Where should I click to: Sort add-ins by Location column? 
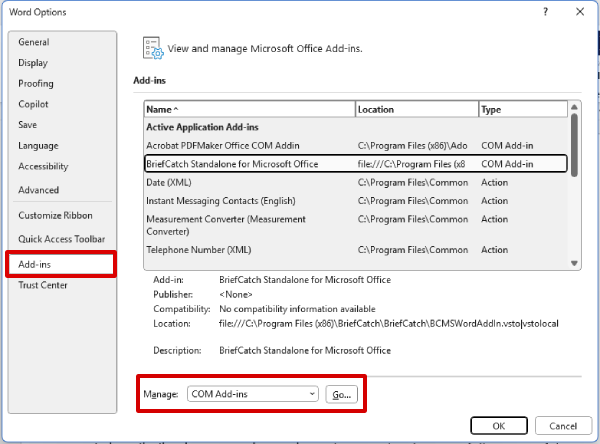click(x=417, y=109)
